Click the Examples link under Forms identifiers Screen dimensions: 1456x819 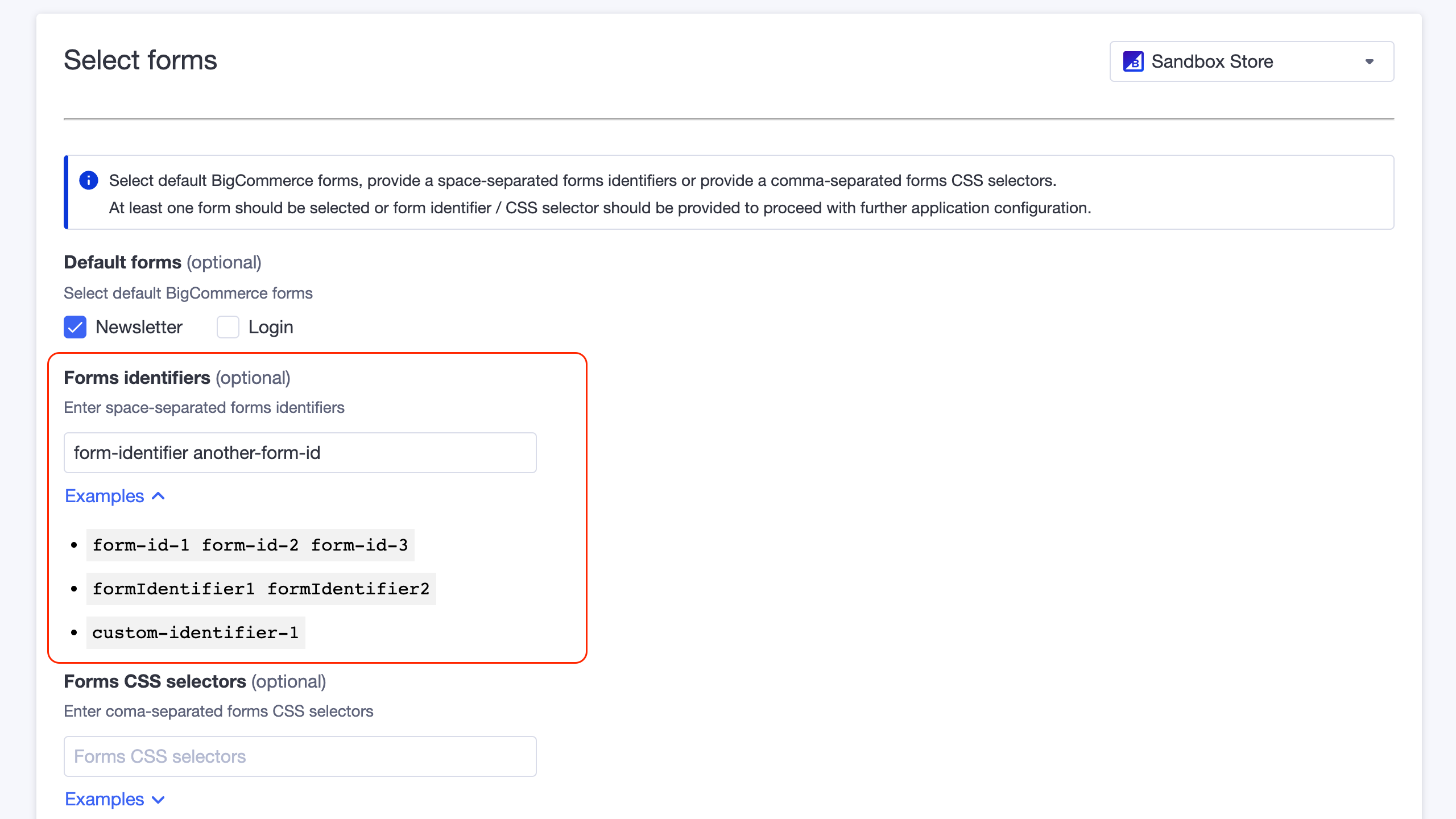pyautogui.click(x=104, y=495)
